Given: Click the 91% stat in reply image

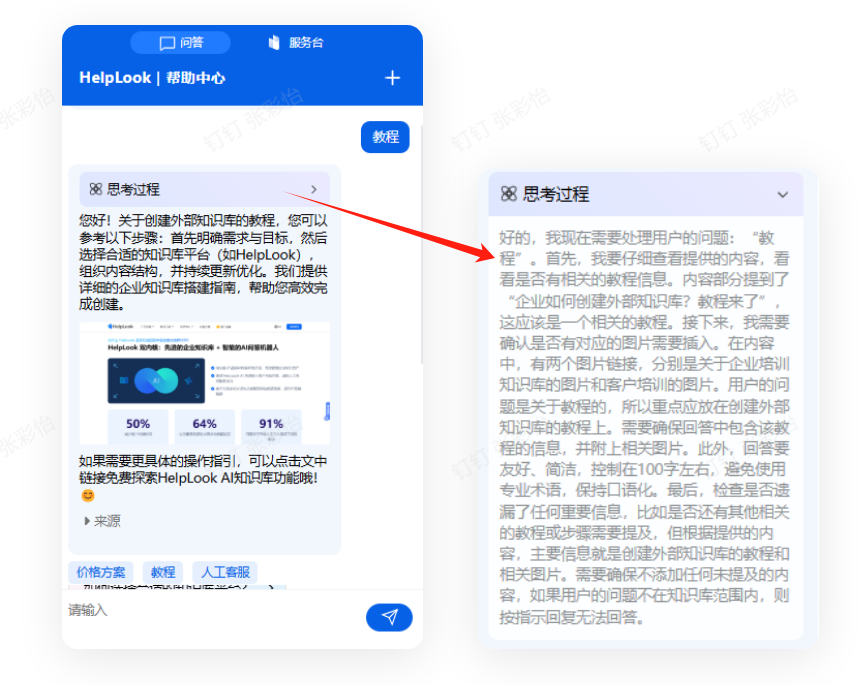Looking at the screenshot, I should click(271, 425).
